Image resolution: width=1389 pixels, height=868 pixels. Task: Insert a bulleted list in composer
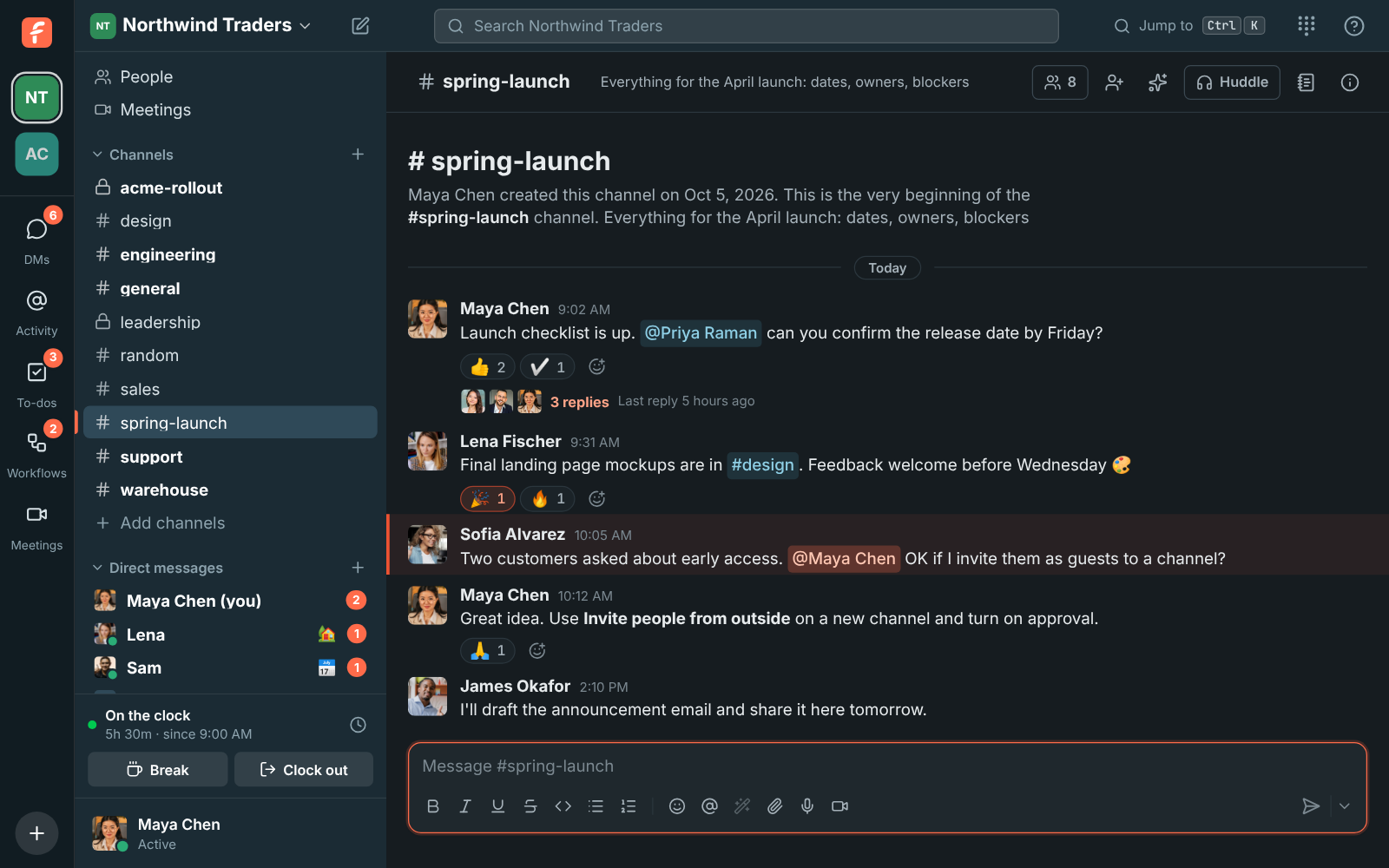pos(596,806)
